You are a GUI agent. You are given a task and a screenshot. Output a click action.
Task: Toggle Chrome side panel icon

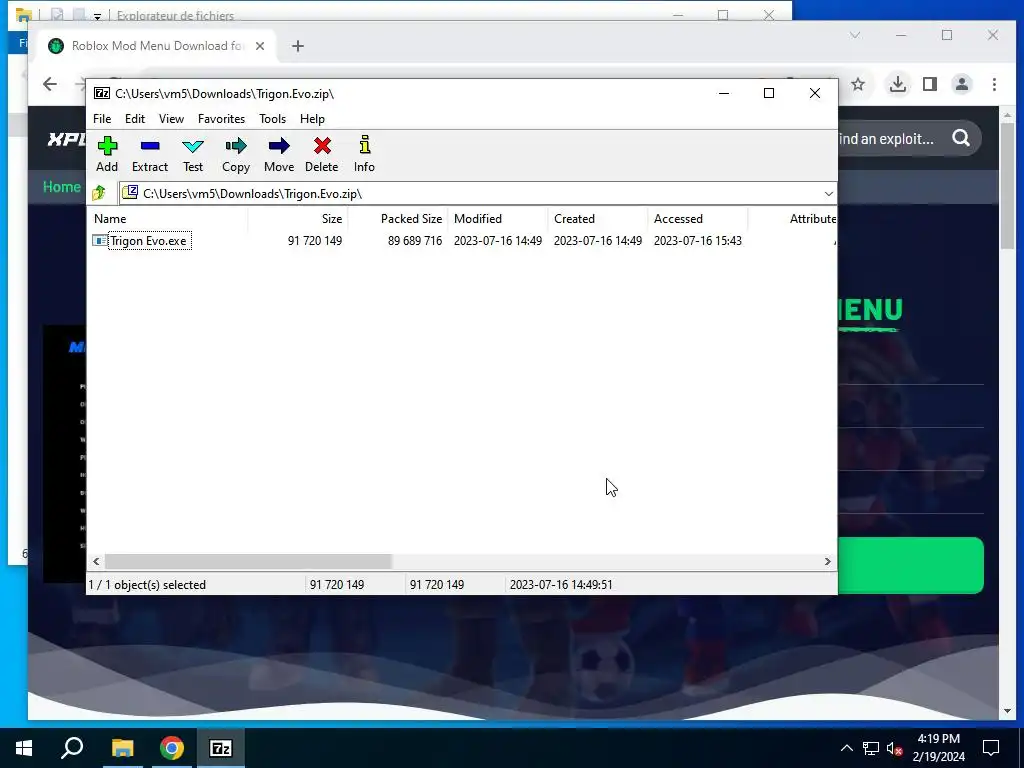tap(930, 84)
